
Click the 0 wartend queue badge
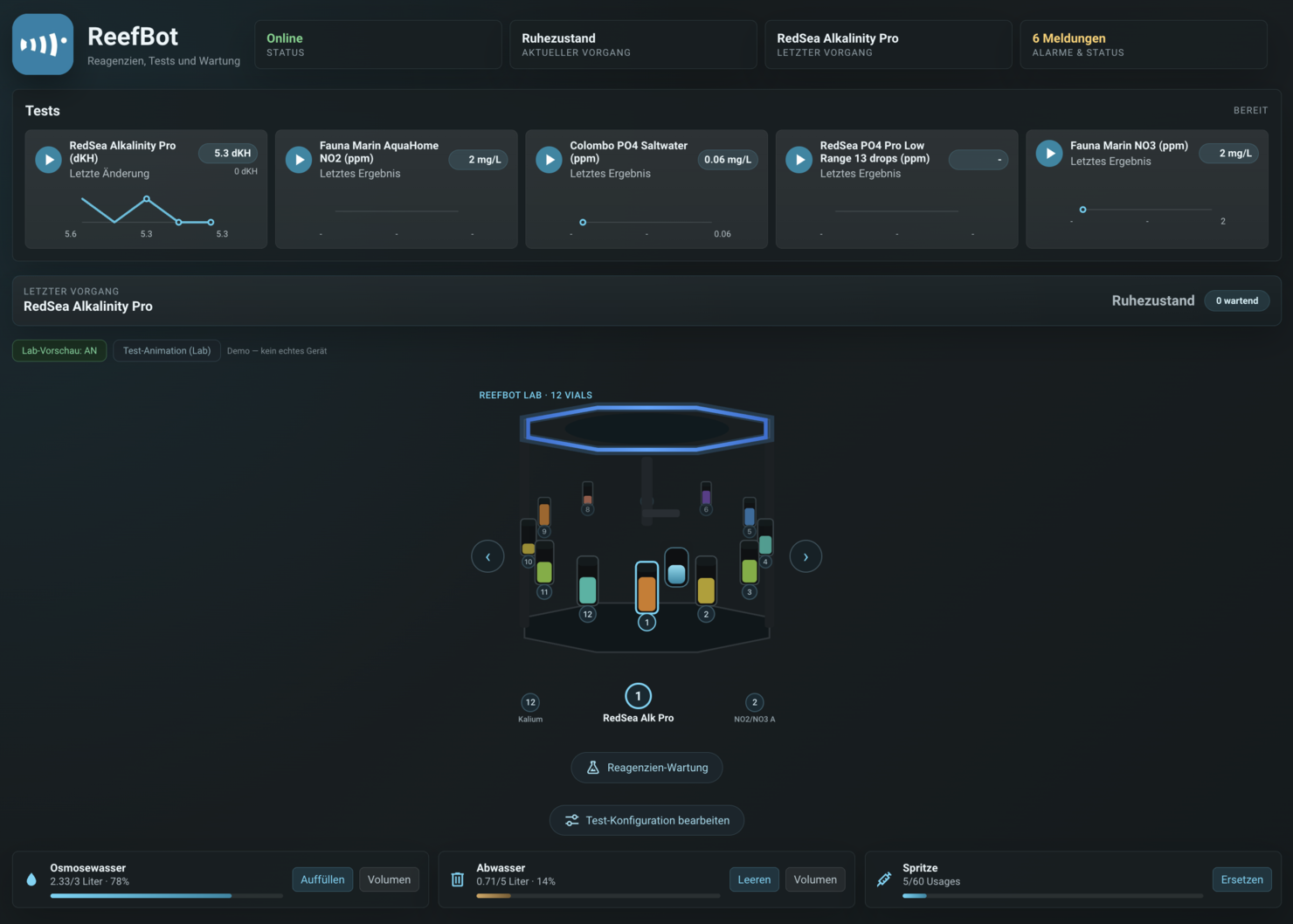(1237, 300)
